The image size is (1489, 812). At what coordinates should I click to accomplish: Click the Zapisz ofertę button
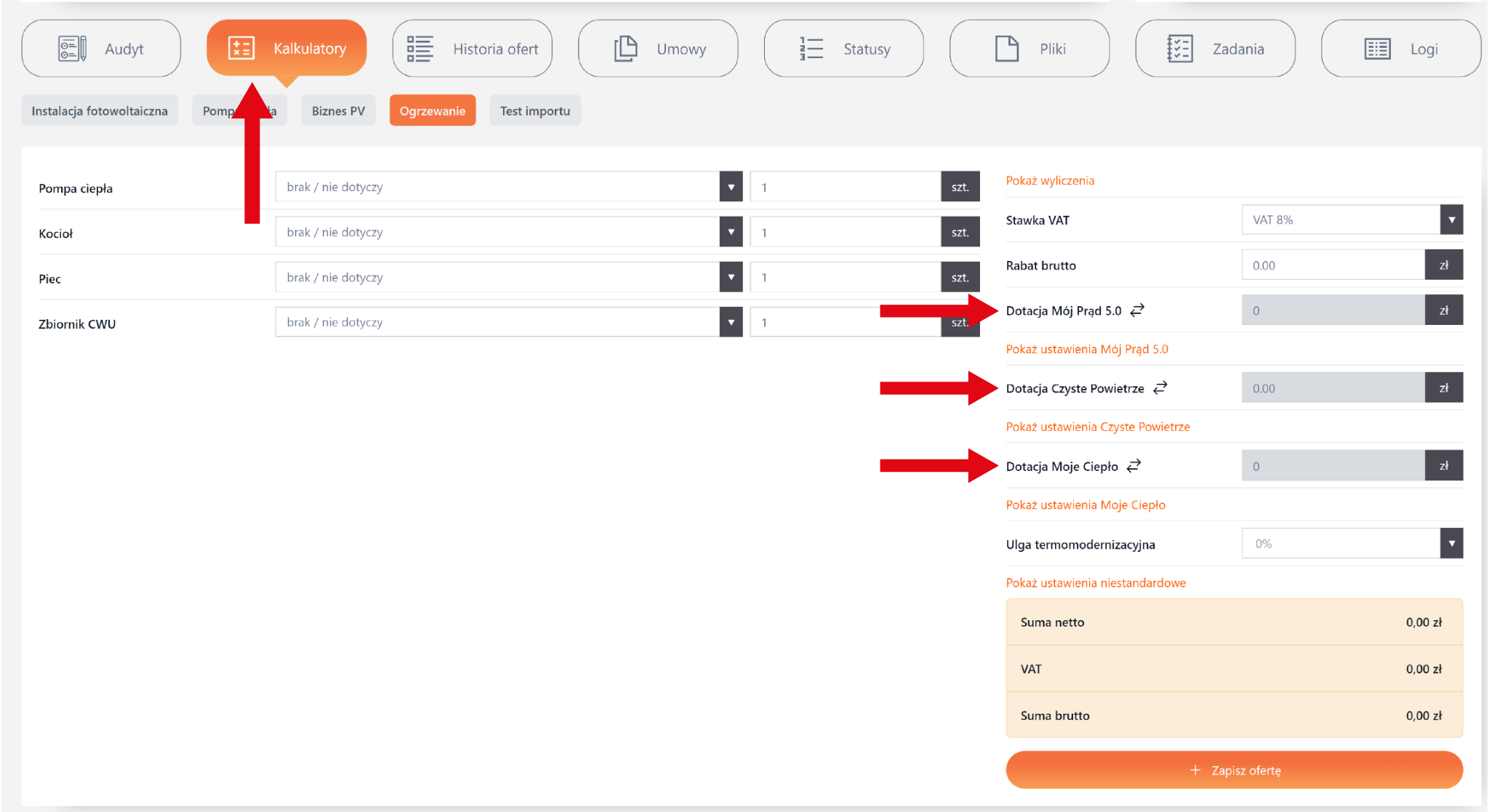(1234, 770)
